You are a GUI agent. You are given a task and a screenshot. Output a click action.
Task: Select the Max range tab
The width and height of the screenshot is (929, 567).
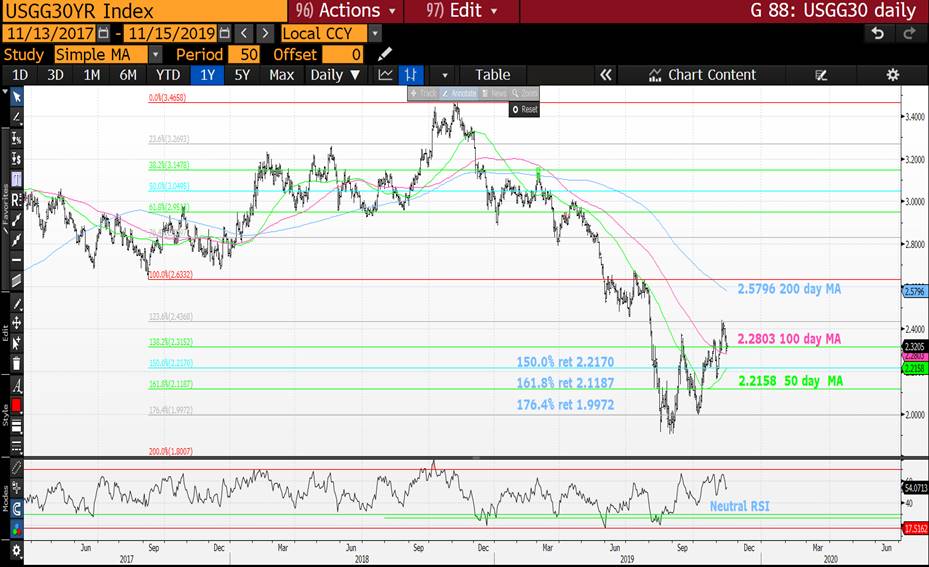point(281,75)
